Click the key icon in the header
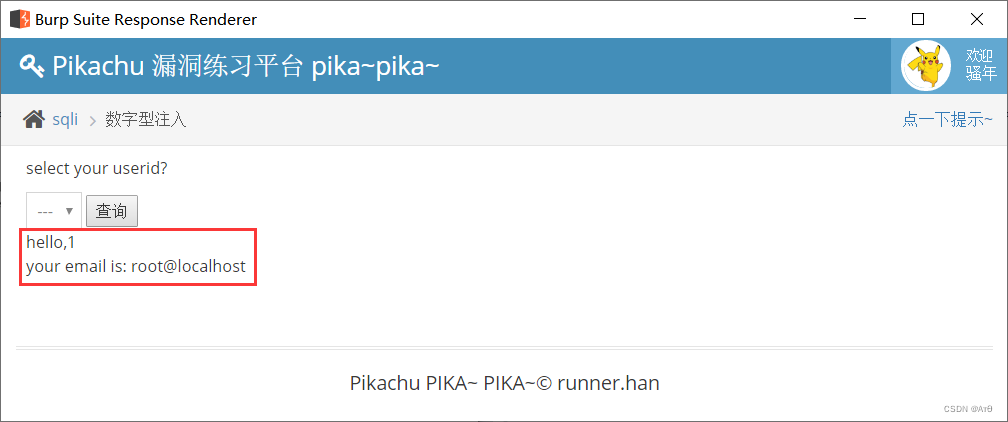This screenshot has height=422, width=1008. click(x=32, y=66)
